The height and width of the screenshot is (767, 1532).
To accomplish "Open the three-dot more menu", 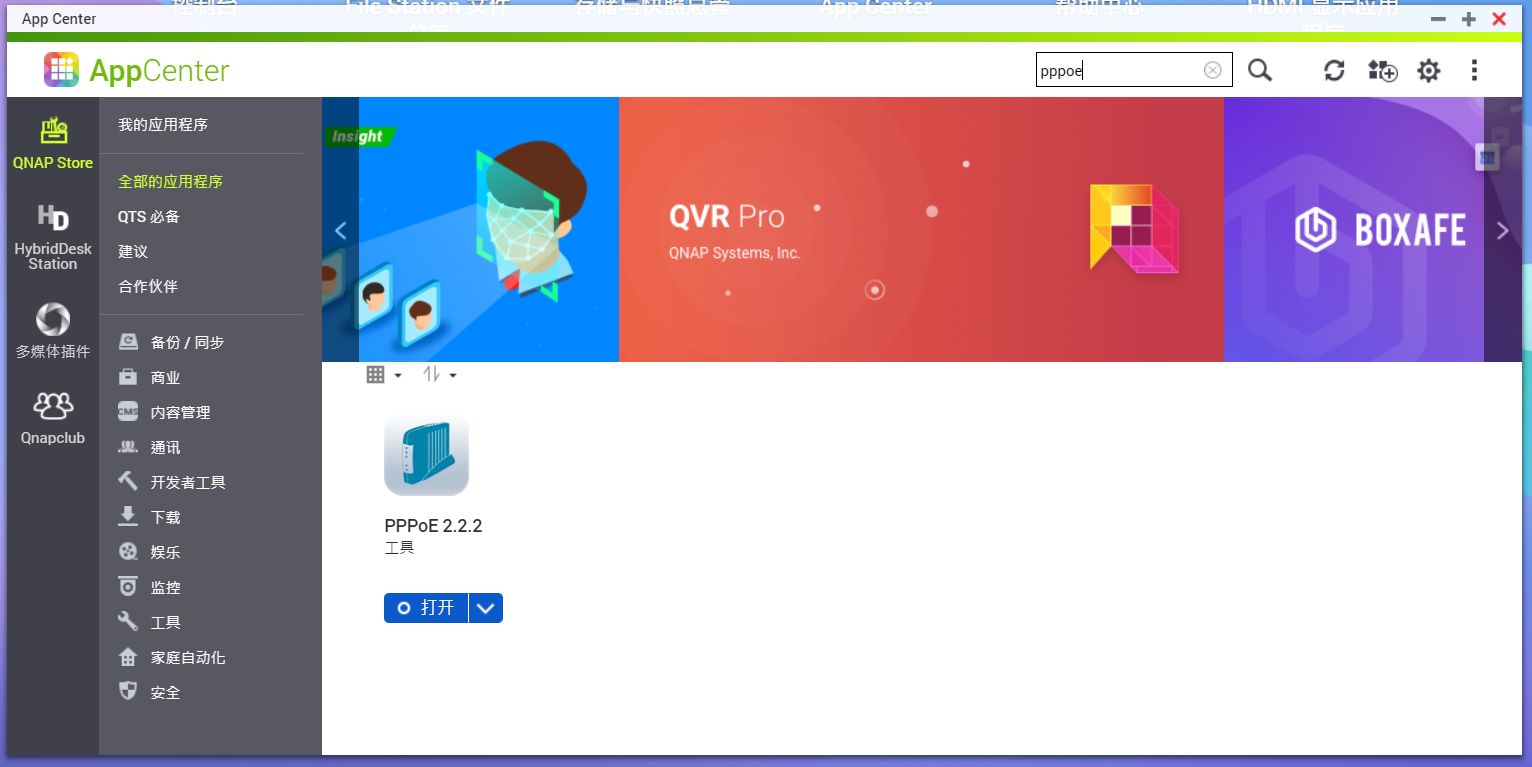I will click(1474, 70).
